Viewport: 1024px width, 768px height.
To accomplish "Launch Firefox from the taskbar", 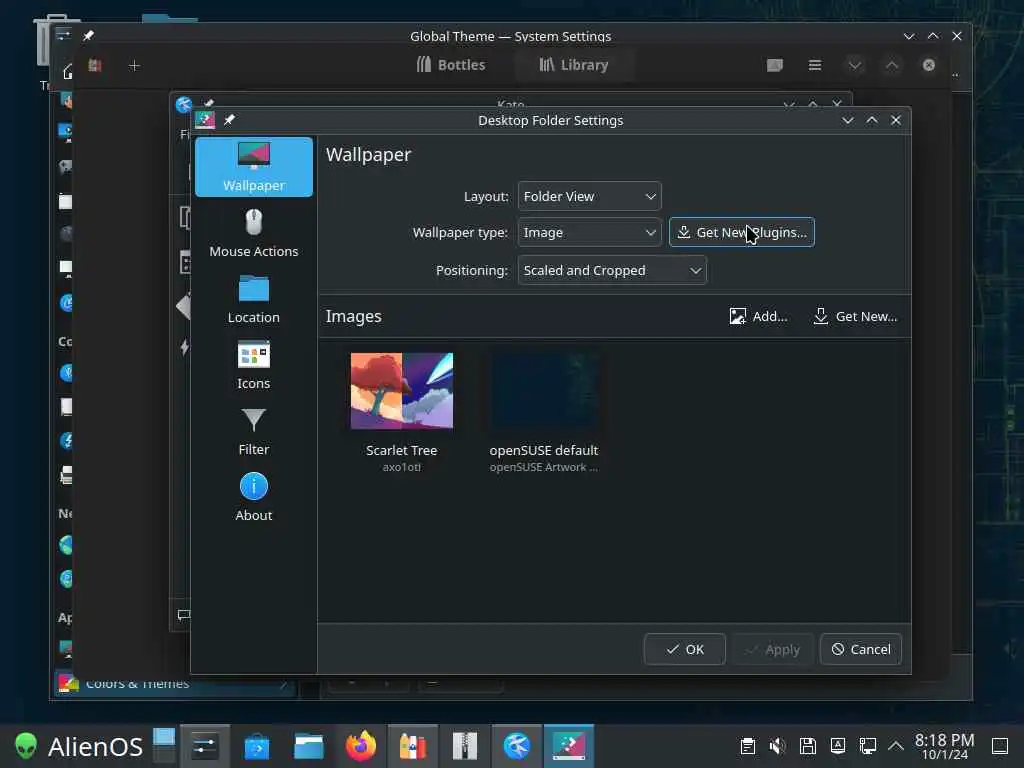I will pyautogui.click(x=360, y=746).
